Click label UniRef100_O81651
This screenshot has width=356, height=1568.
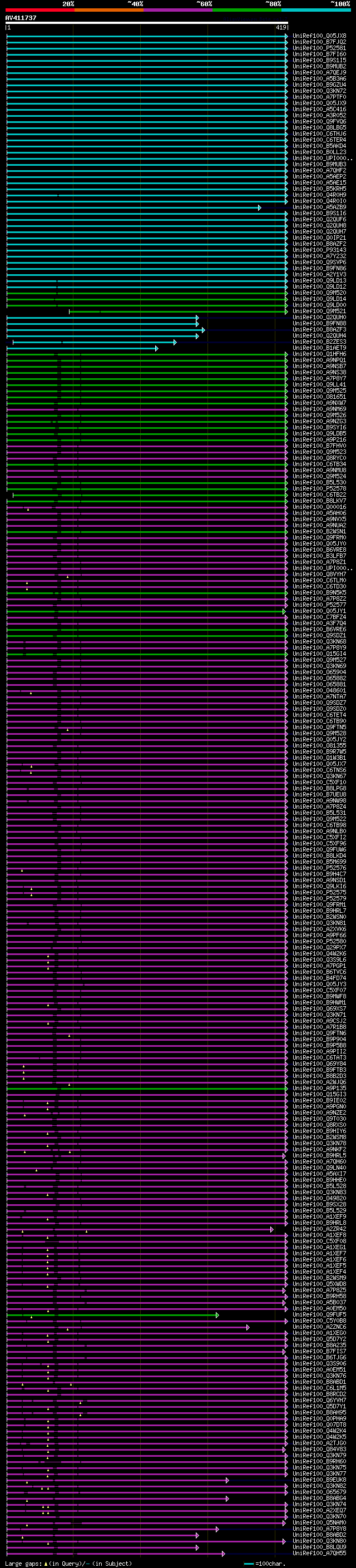click(319, 397)
